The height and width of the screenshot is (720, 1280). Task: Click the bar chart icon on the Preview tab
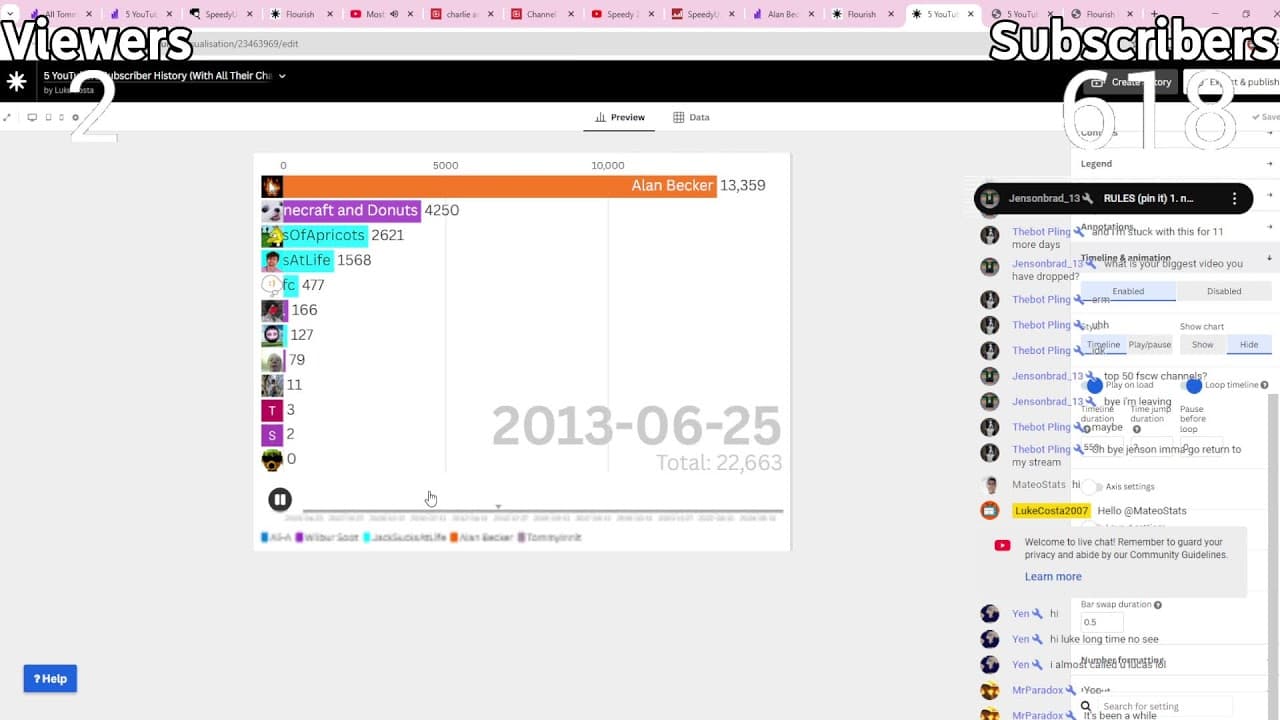[601, 117]
